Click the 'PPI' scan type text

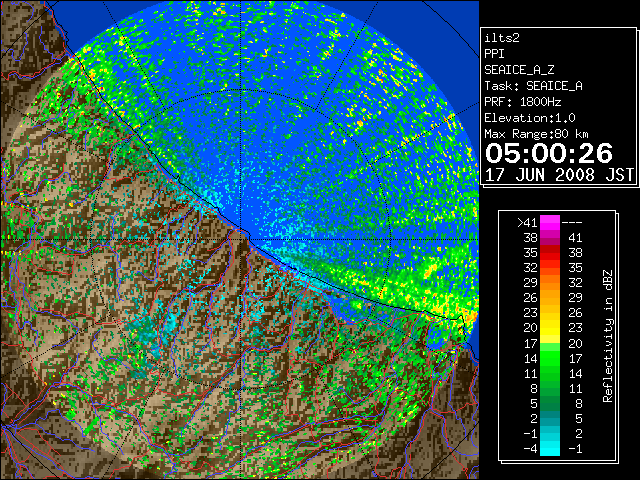point(494,54)
